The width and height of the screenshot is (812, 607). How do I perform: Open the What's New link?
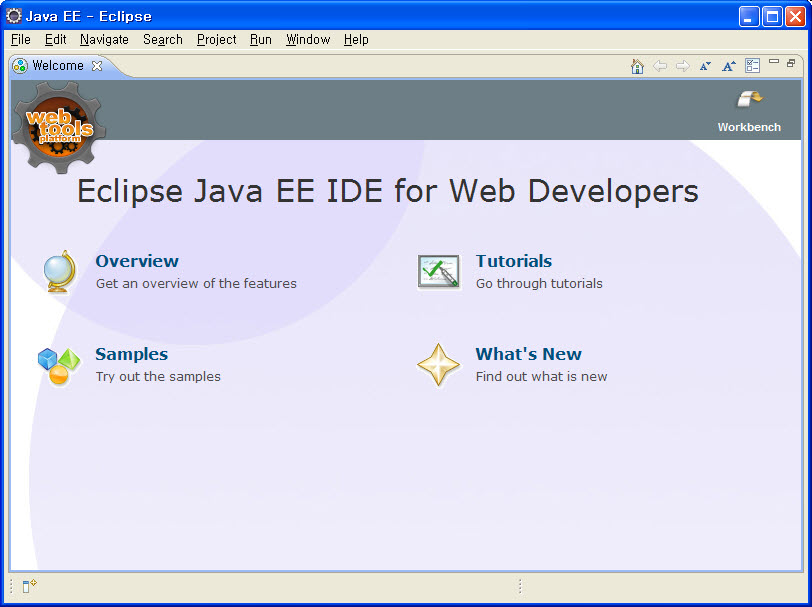(528, 354)
